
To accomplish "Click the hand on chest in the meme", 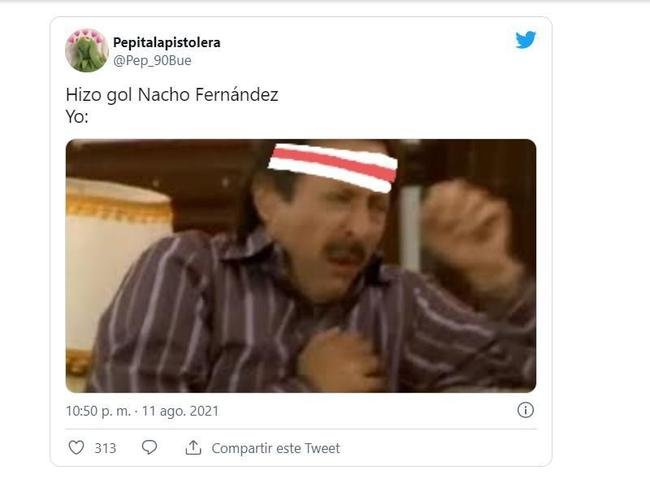I will [338, 360].
